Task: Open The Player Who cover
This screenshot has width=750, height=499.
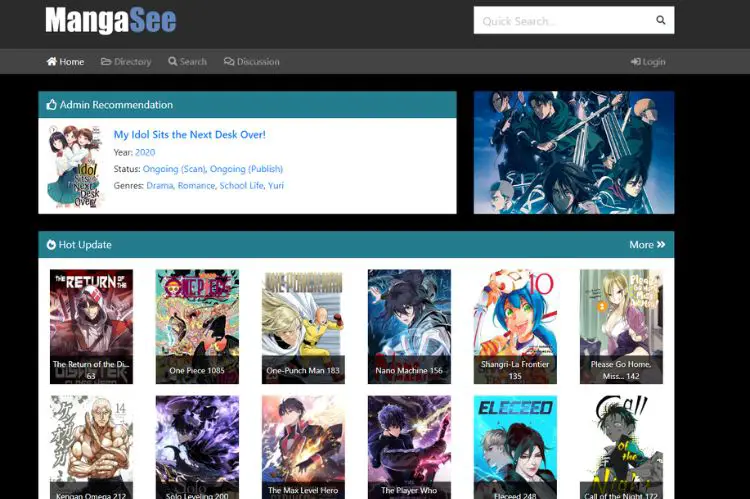Action: (409, 447)
